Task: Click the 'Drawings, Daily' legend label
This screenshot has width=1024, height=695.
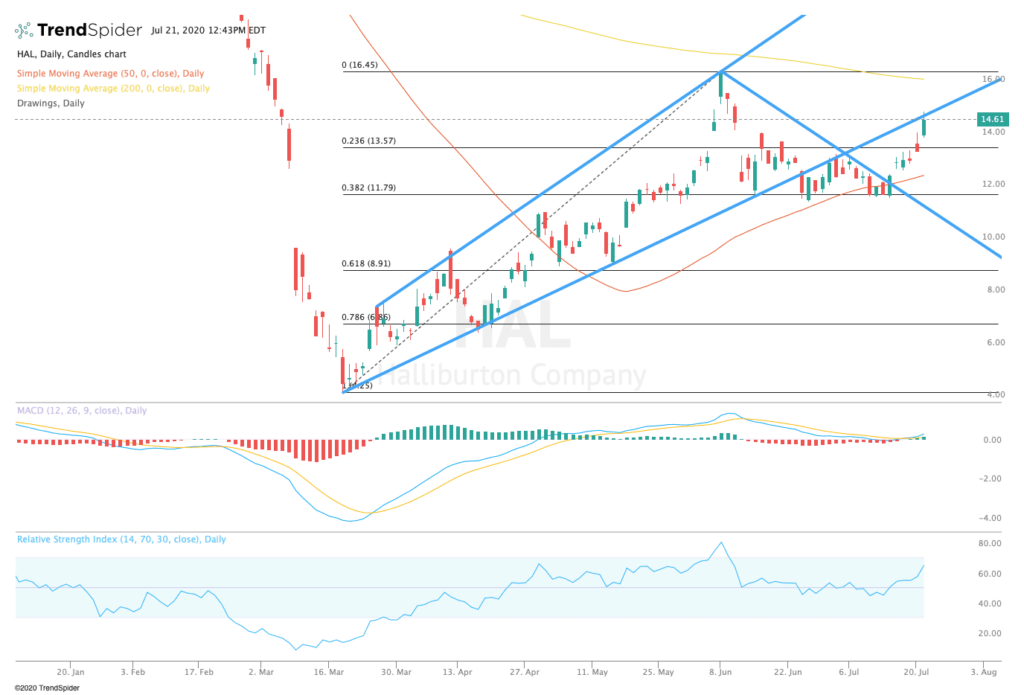Action: tap(50, 103)
